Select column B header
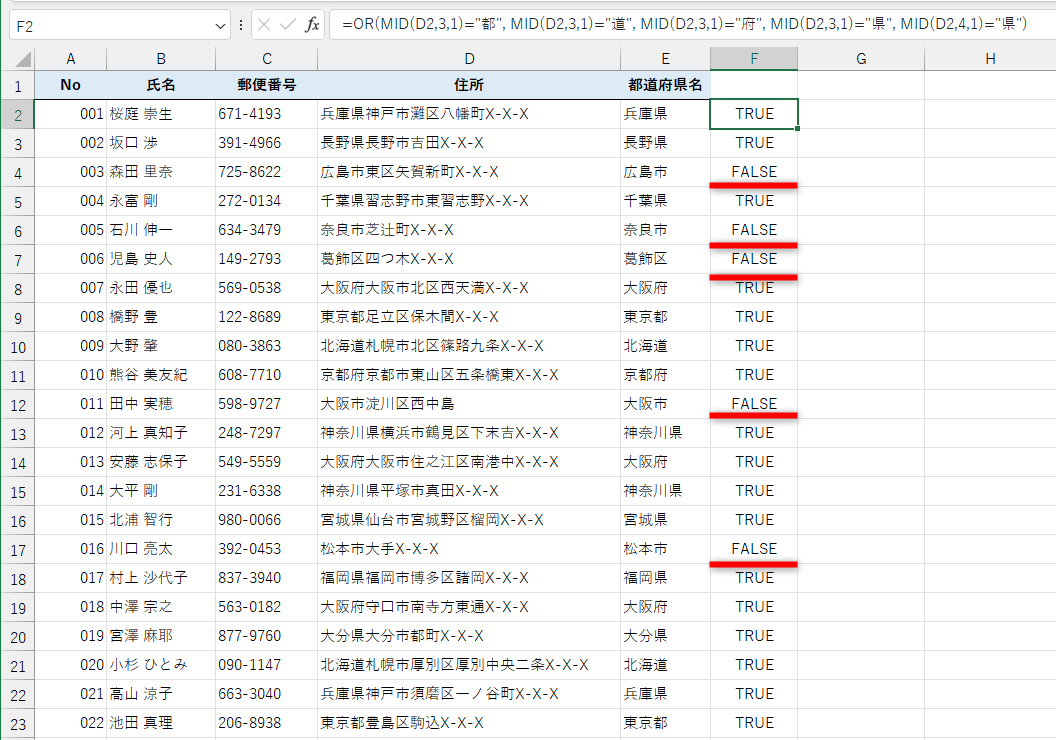Image resolution: width=1056 pixels, height=740 pixels. pyautogui.click(x=161, y=59)
